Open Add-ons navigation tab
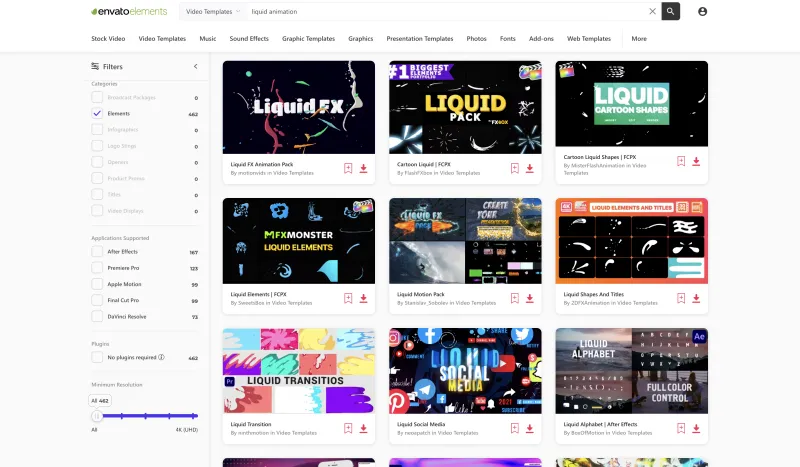The width and height of the screenshot is (800, 467). click(541, 39)
